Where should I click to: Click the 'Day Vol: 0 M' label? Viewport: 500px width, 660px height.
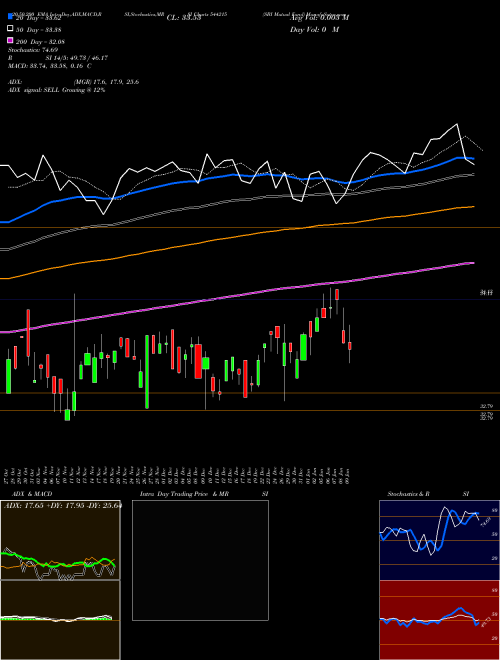(314, 29)
